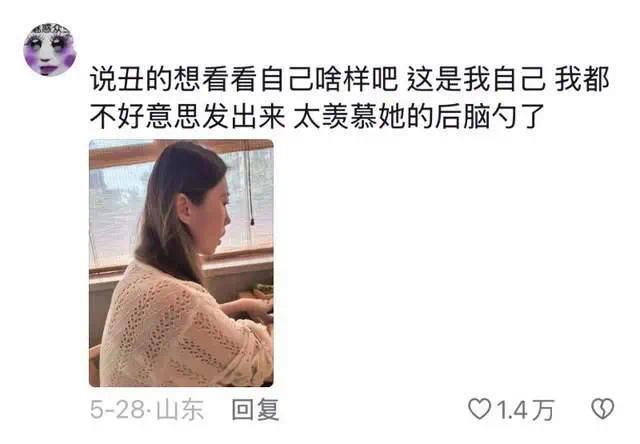Click the comment text starting 说丑的
This screenshot has width=640, height=444.
tap(349, 98)
